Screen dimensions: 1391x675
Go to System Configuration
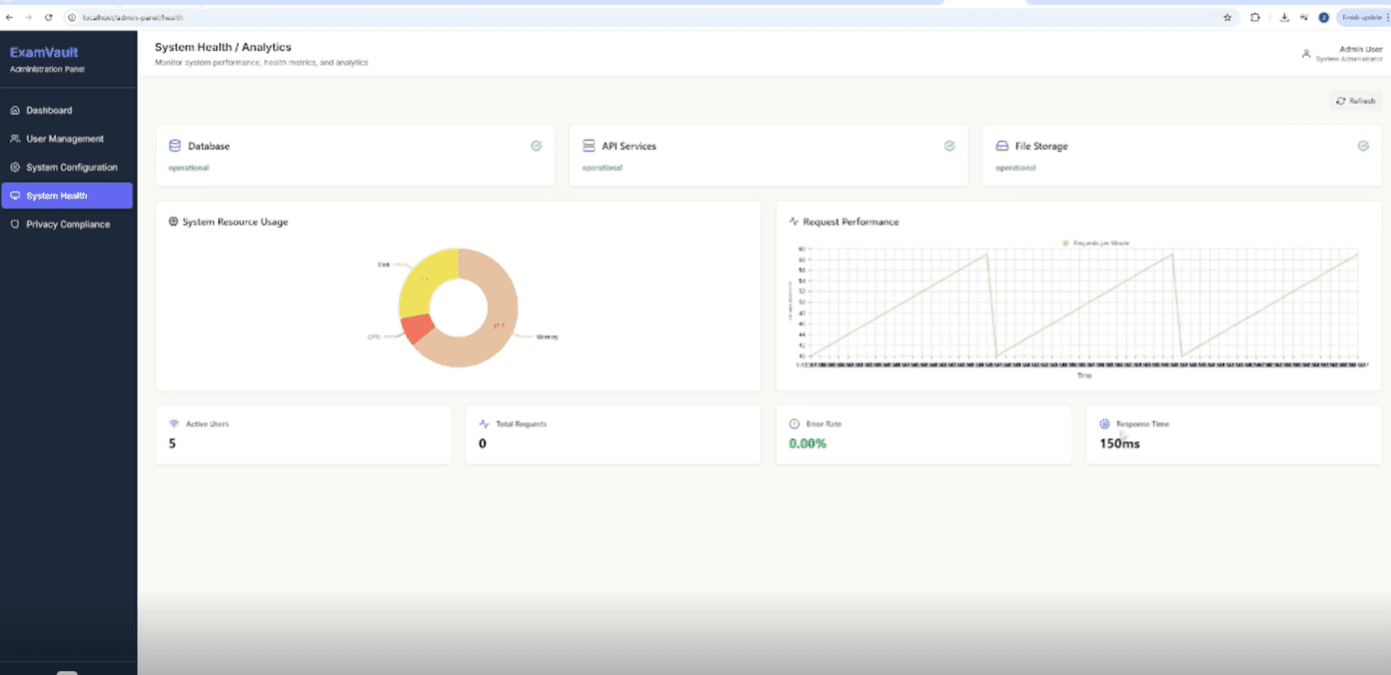coord(67,167)
